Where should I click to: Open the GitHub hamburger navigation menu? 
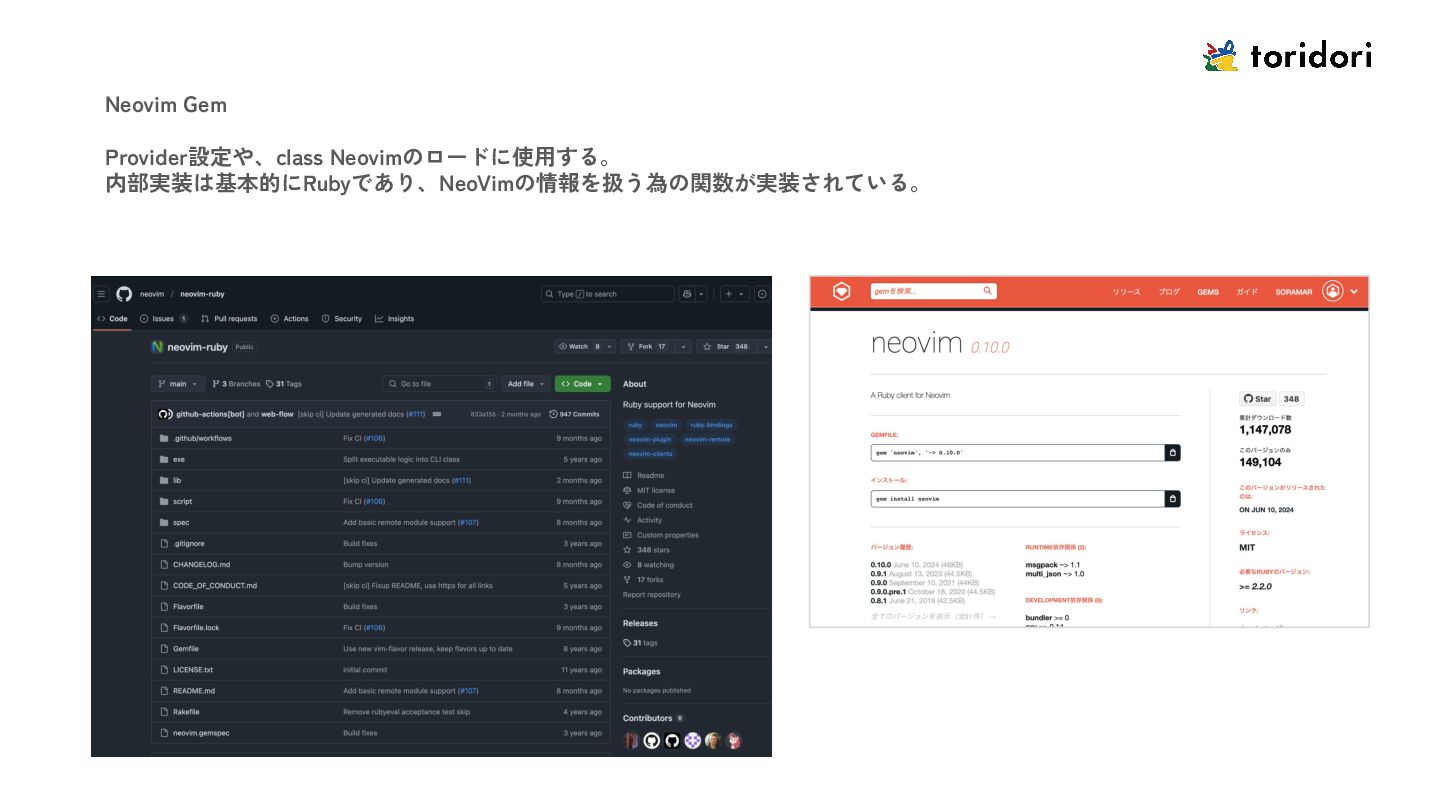[101, 294]
